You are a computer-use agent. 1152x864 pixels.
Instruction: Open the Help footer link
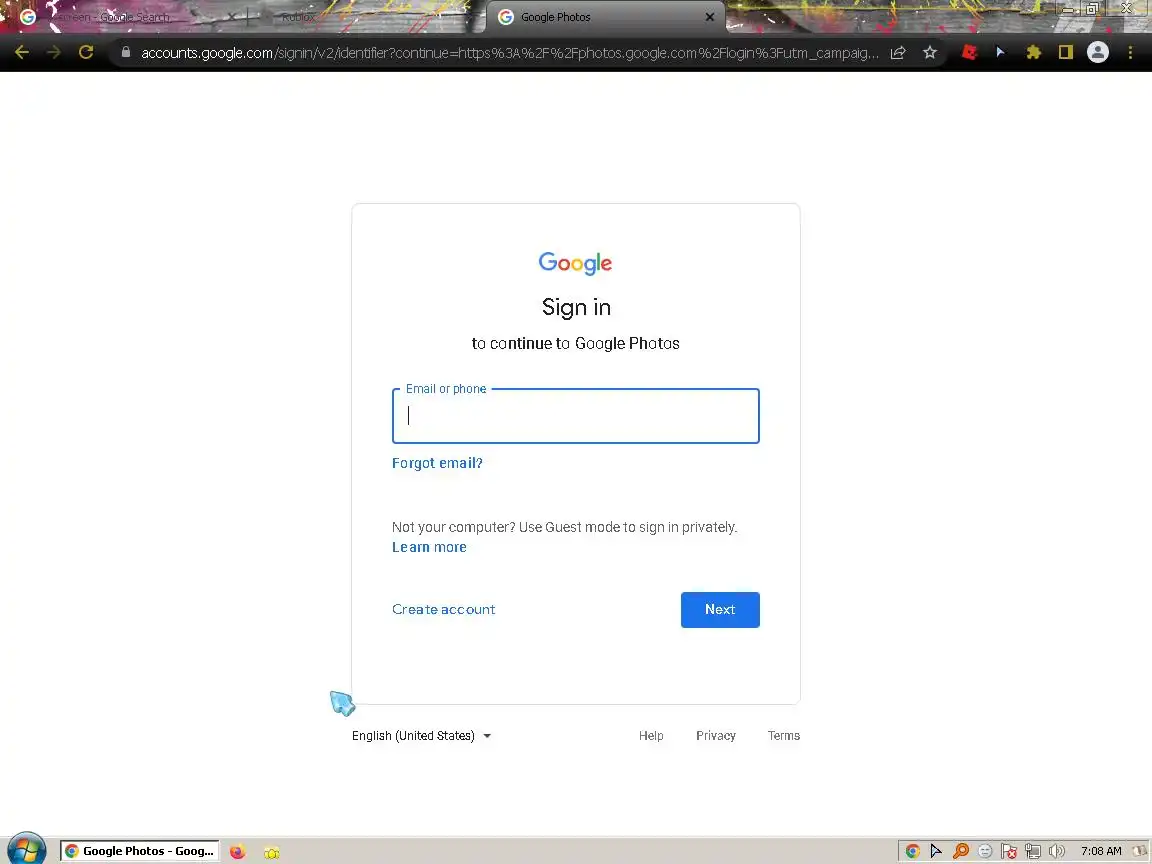(651, 735)
